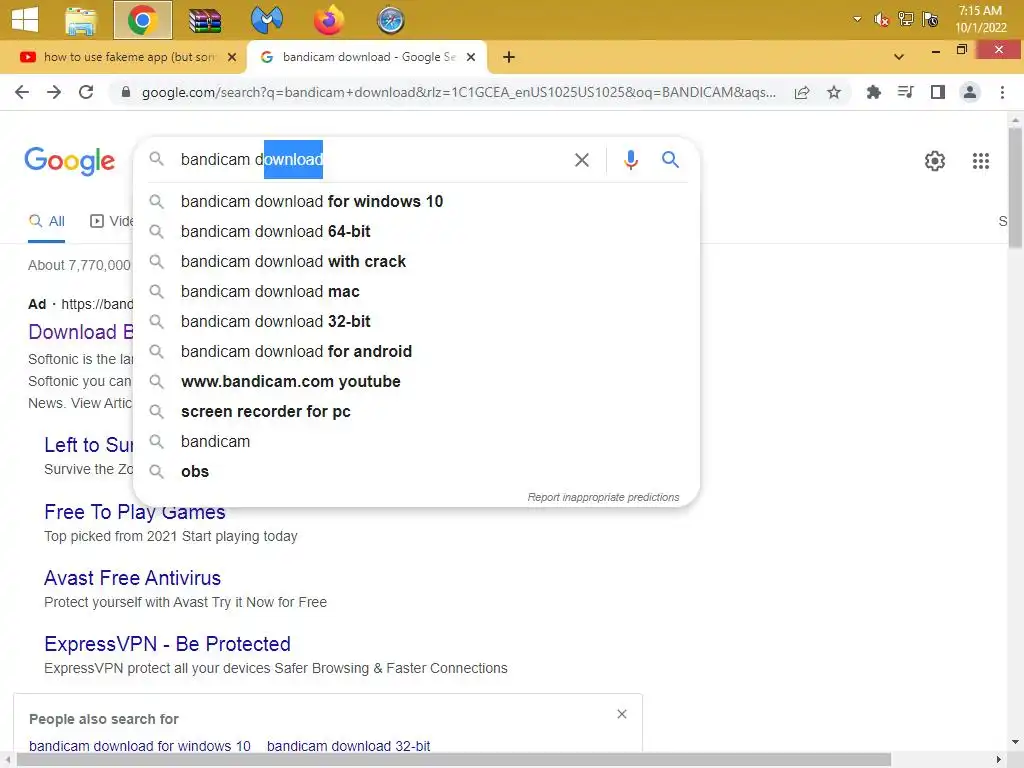Go forward in browser history
The width and height of the screenshot is (1024, 768).
(x=54, y=92)
